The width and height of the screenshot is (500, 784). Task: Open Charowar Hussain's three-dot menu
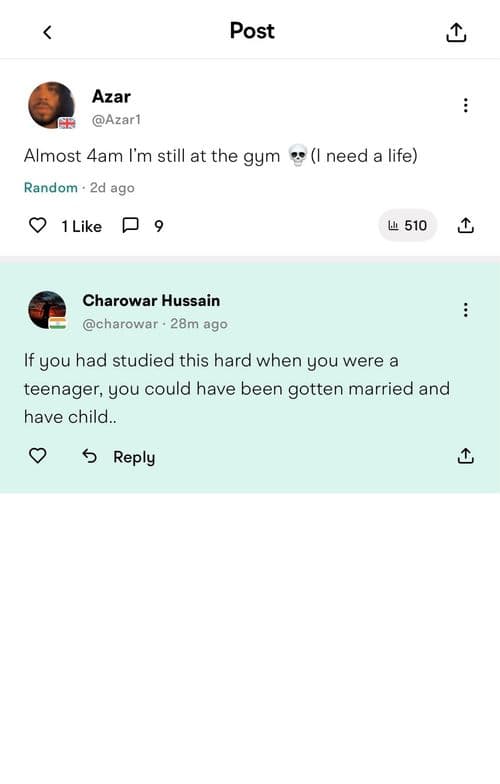[466, 310]
